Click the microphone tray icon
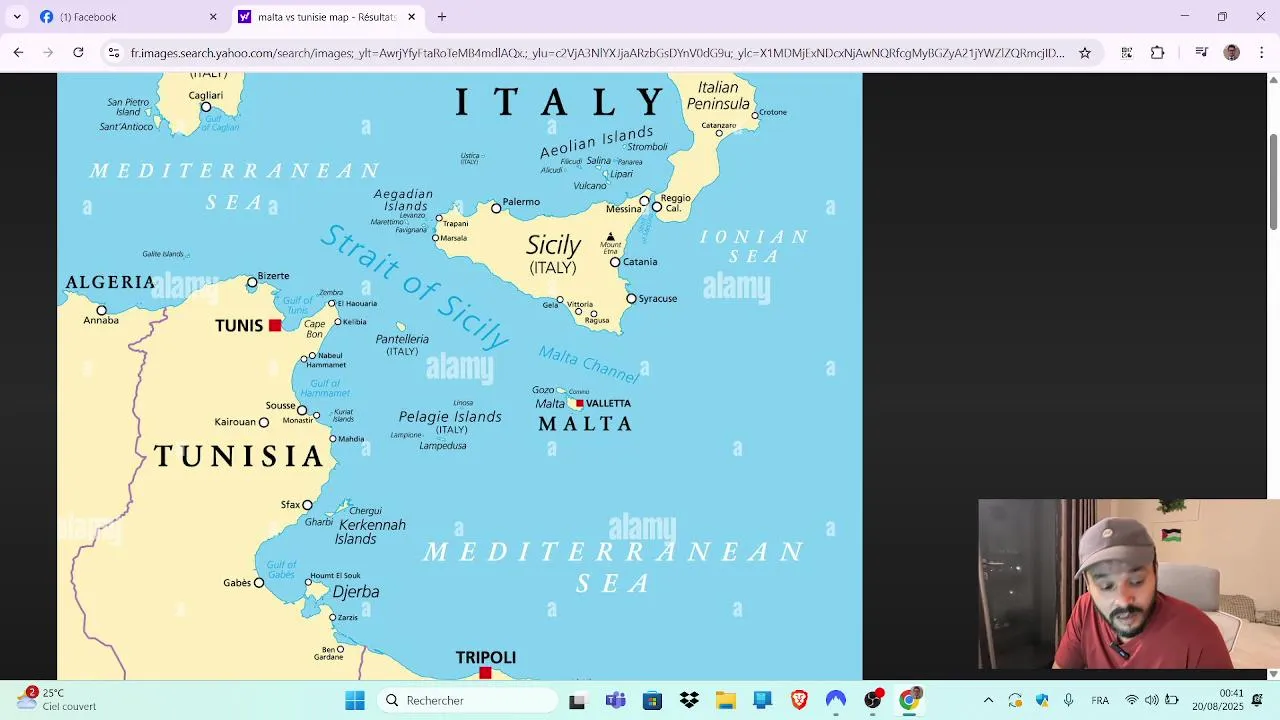Screen dimensions: 1280x720 (1069, 700)
